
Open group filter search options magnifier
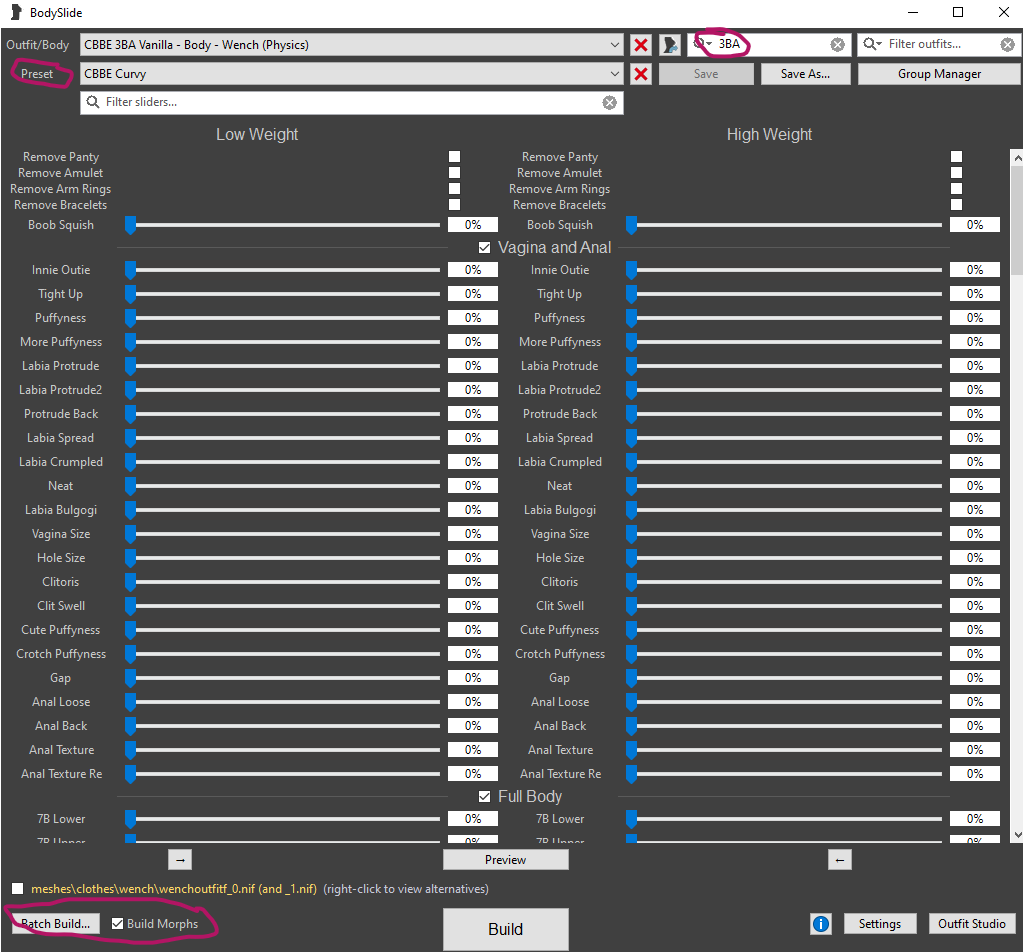(x=702, y=44)
